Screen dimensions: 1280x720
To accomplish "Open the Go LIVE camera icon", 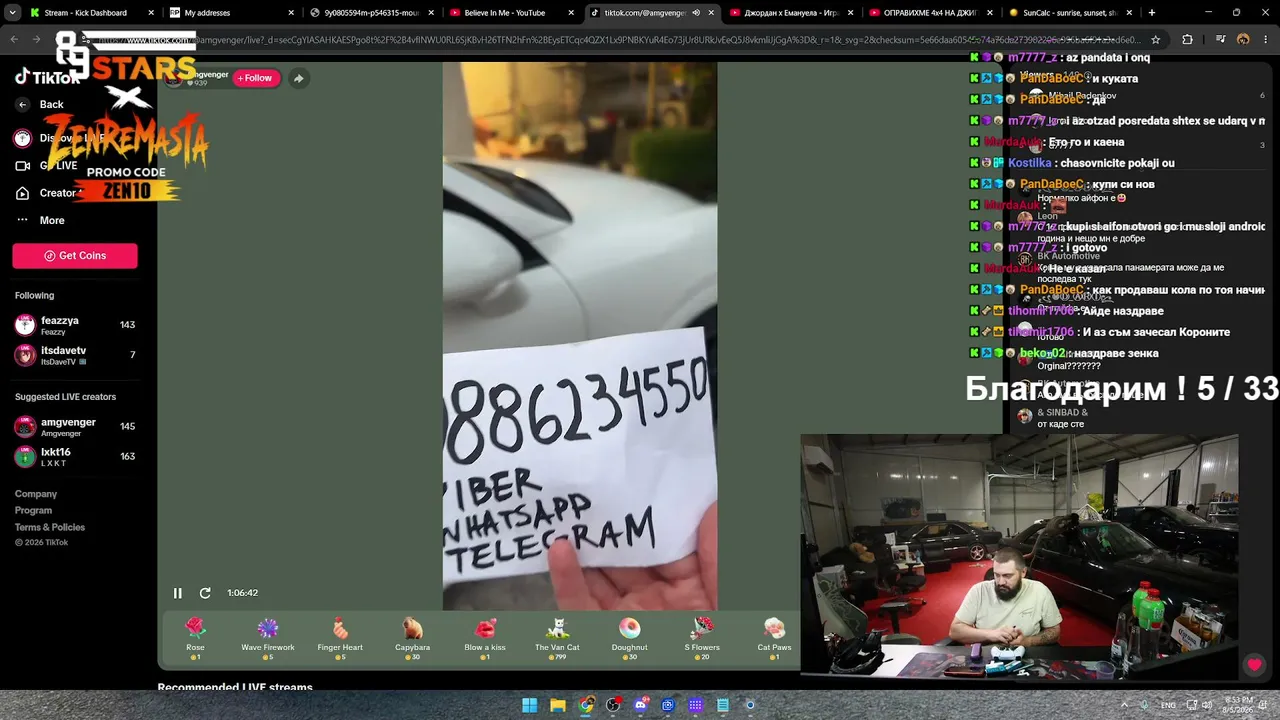I will click(x=22, y=166).
